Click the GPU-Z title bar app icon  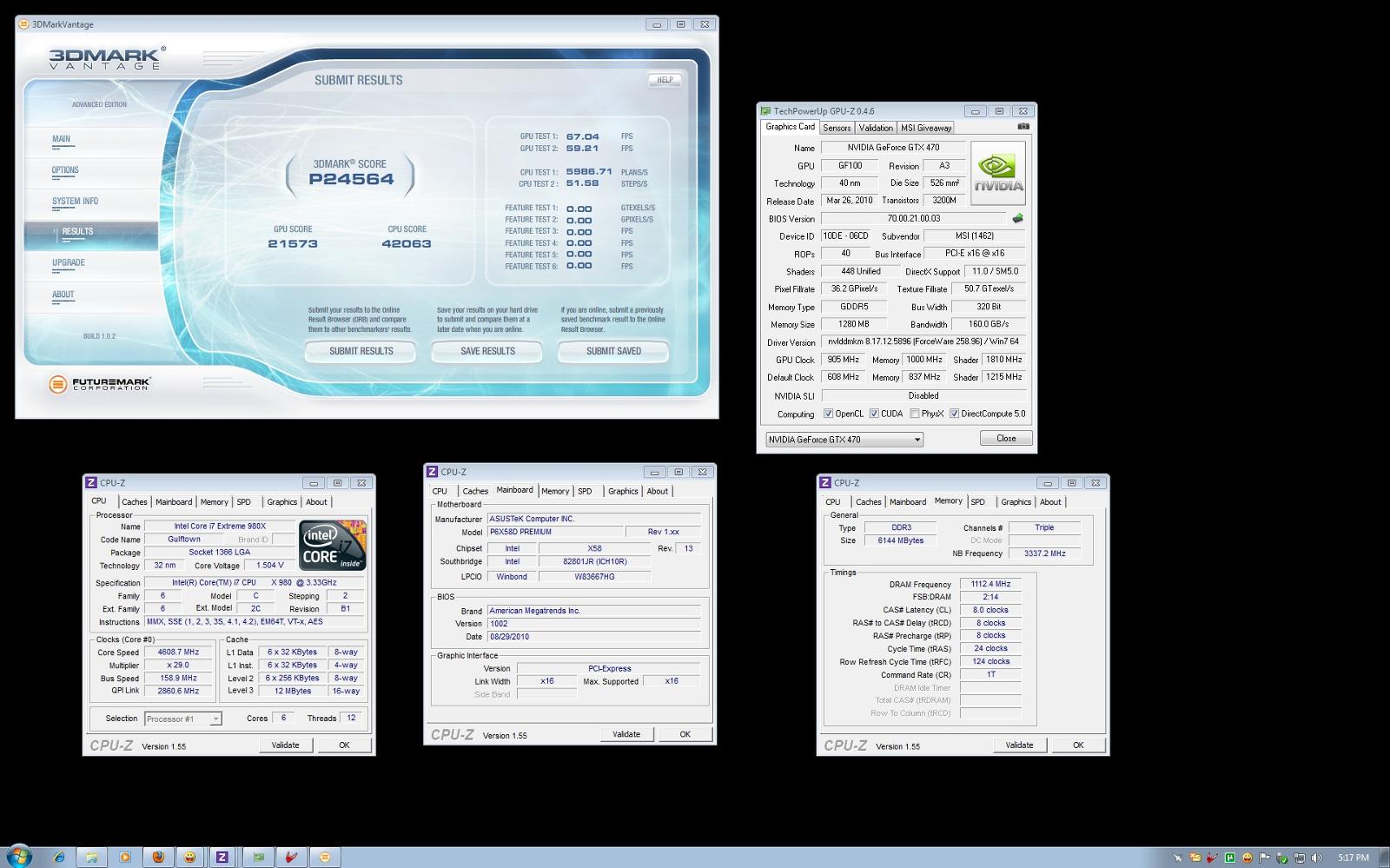click(765, 111)
